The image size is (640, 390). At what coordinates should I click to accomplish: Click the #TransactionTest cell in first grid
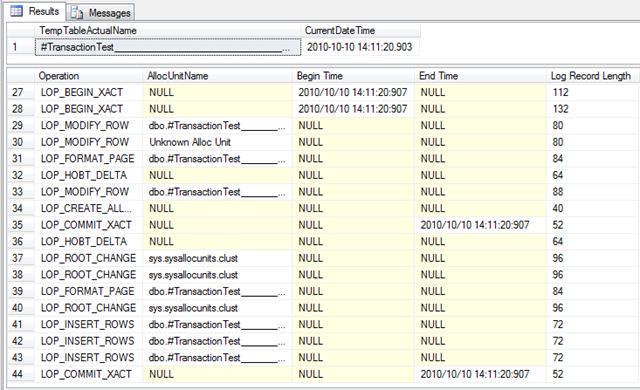click(x=168, y=47)
